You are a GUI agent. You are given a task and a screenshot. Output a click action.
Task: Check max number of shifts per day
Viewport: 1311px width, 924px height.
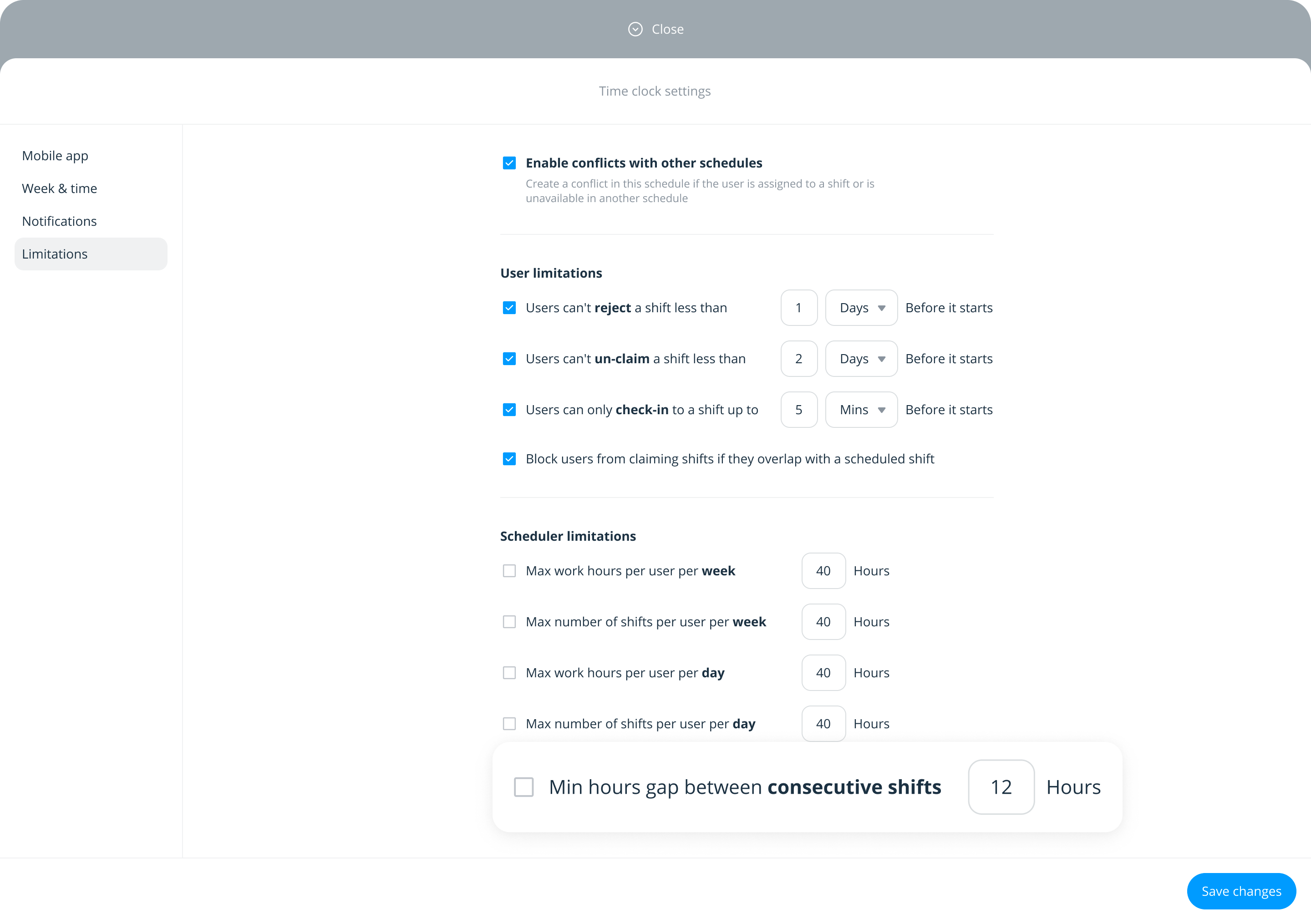pos(509,724)
